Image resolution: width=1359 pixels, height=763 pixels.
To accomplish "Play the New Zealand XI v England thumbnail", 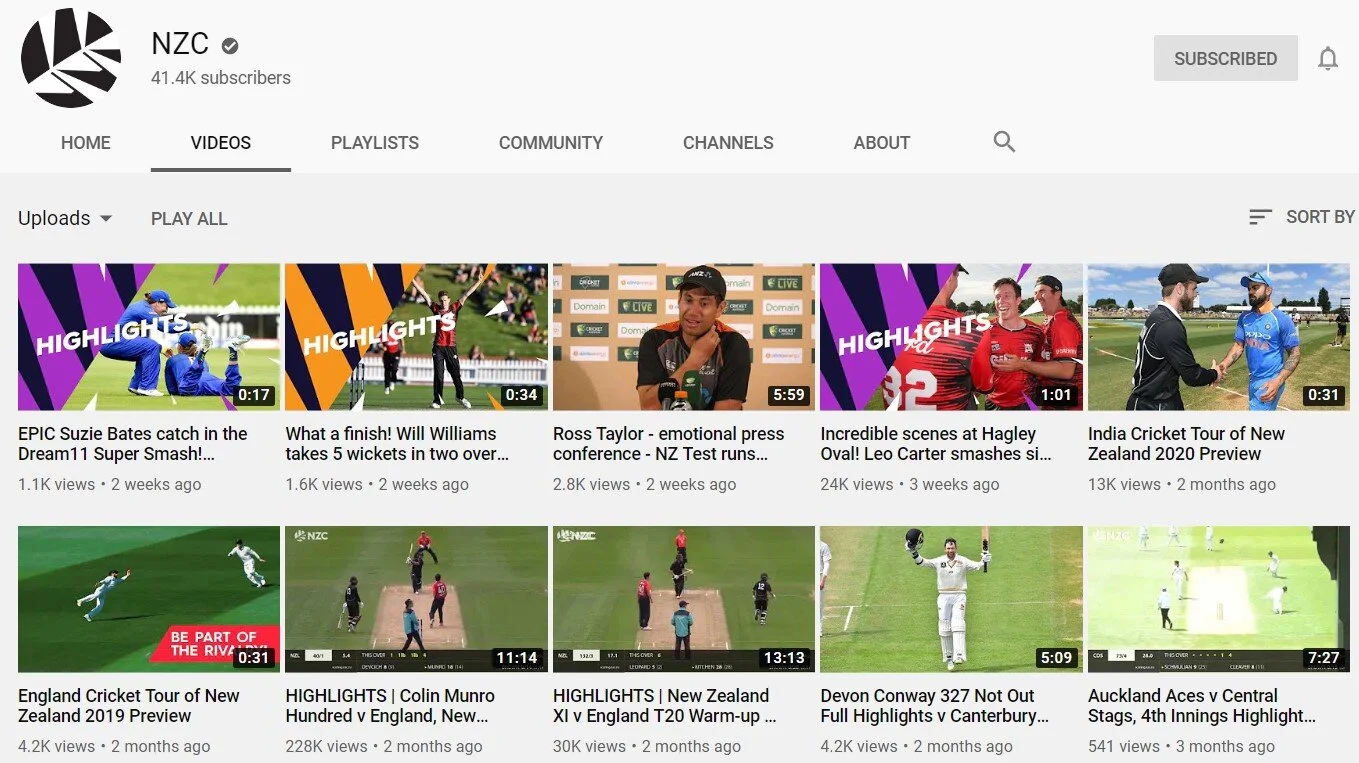I will 684,599.
